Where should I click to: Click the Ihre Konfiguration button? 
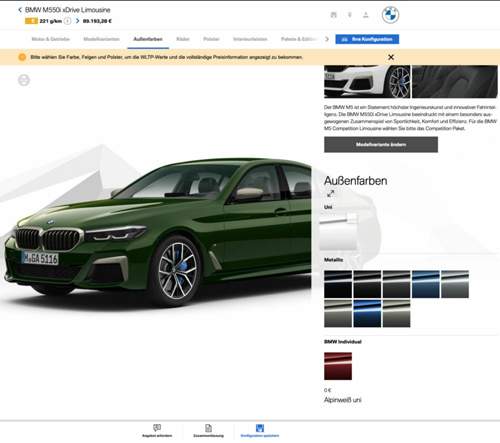click(367, 39)
